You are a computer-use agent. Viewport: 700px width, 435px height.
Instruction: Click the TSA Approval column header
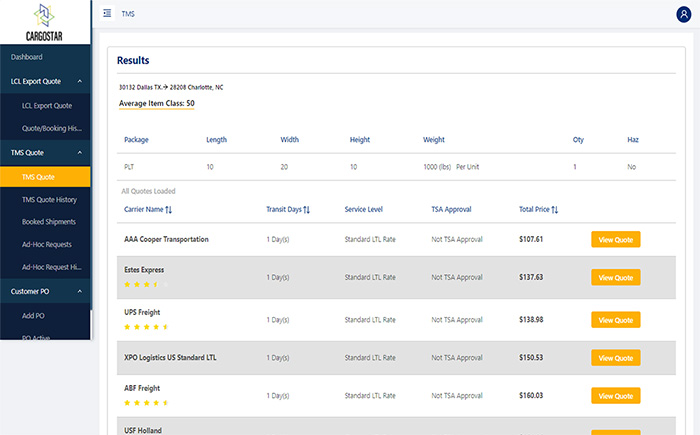(451, 209)
